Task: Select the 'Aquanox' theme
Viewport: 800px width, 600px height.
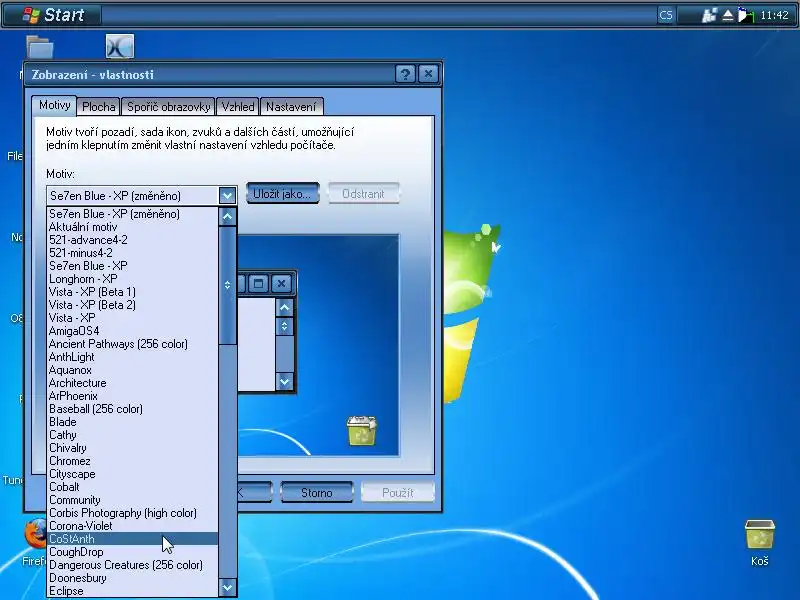Action: pyautogui.click(x=133, y=370)
